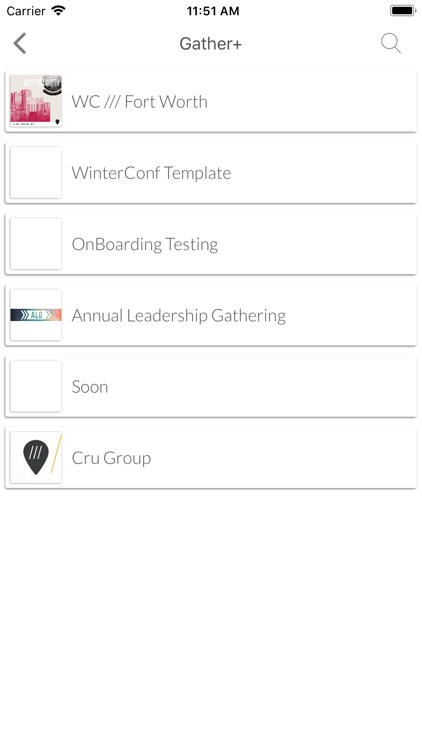Tap the Gather+ title in header
The image size is (422, 750).
pos(211,44)
